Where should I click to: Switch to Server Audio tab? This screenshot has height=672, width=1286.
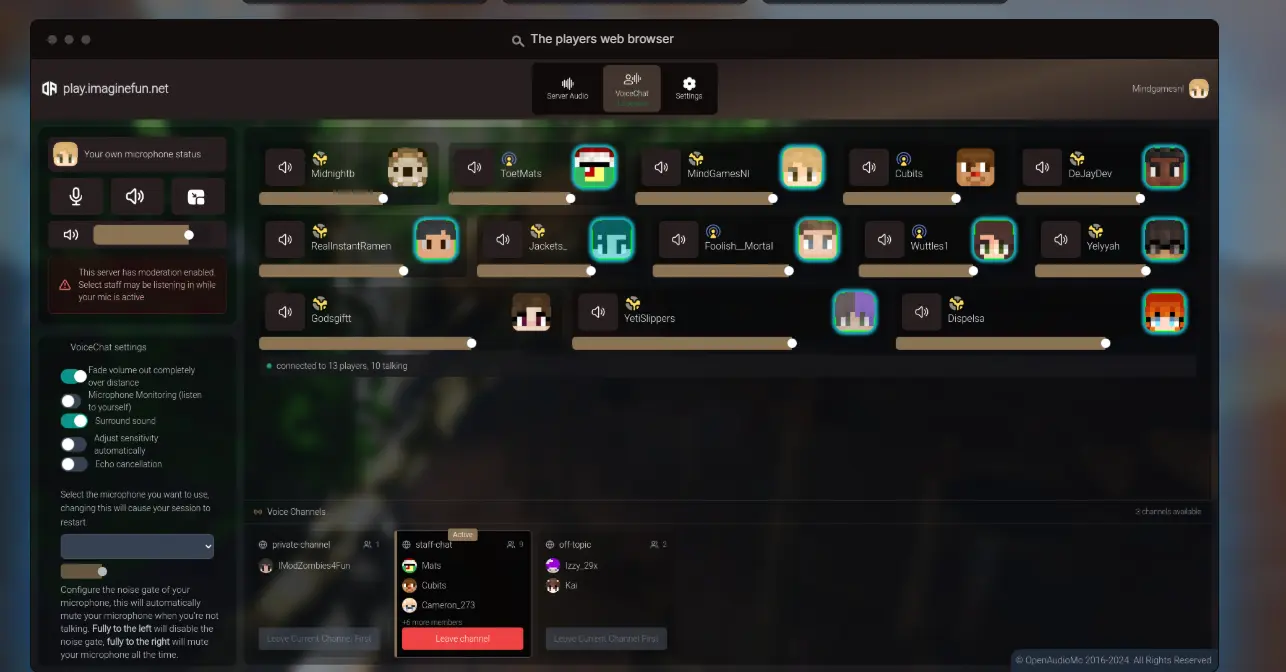pos(567,88)
